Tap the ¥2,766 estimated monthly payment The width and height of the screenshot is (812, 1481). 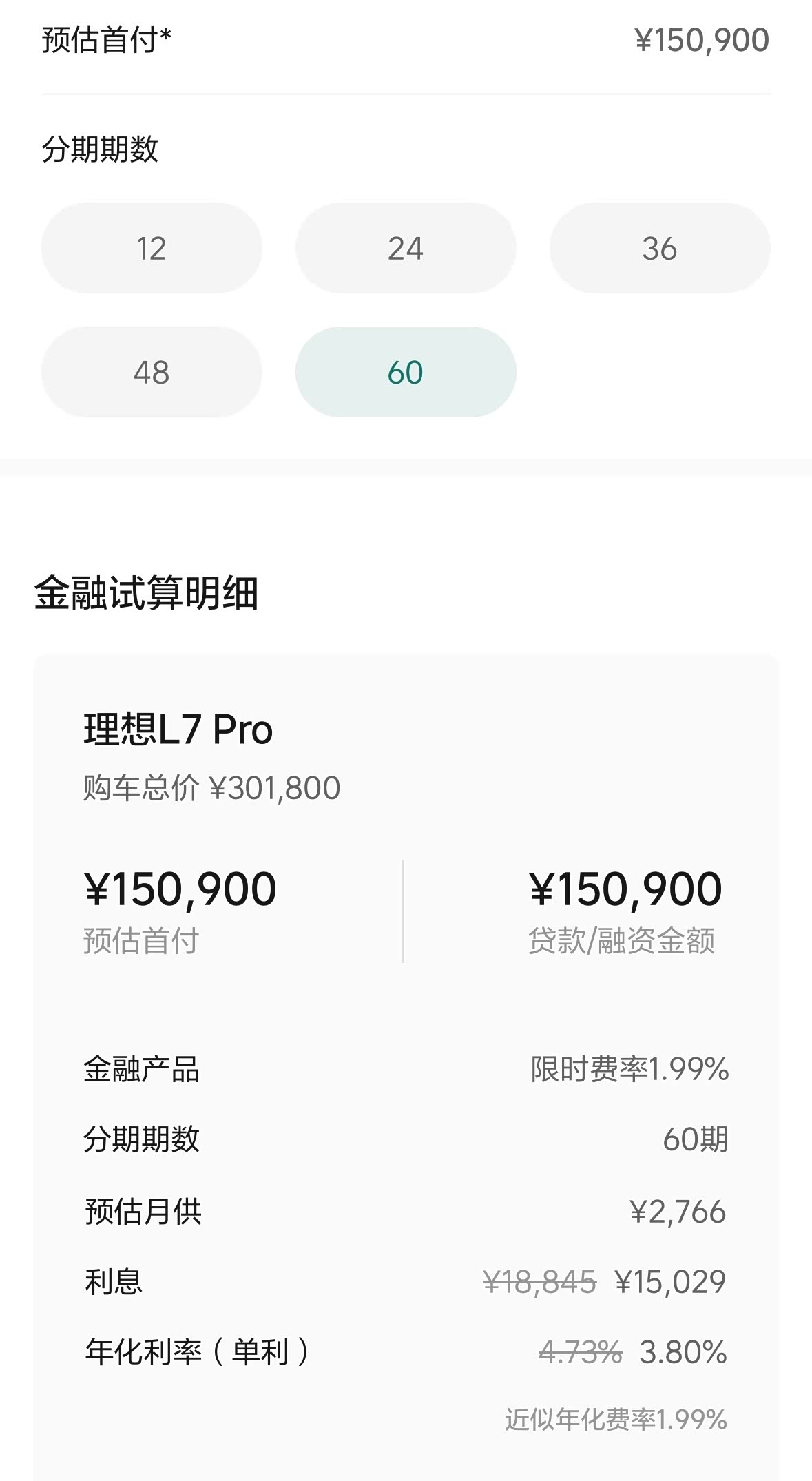(x=678, y=1212)
